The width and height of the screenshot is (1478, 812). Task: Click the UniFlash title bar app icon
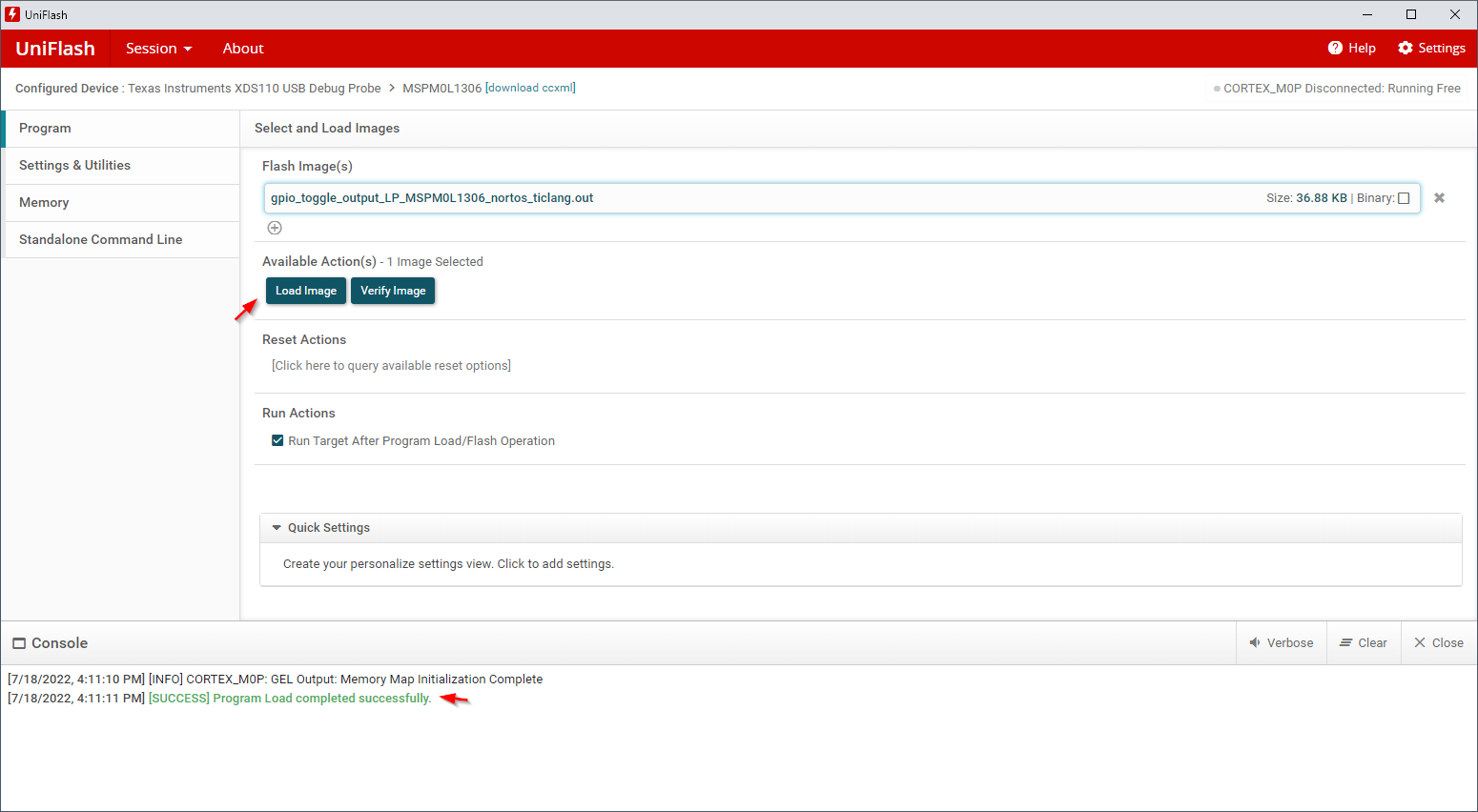(12, 14)
